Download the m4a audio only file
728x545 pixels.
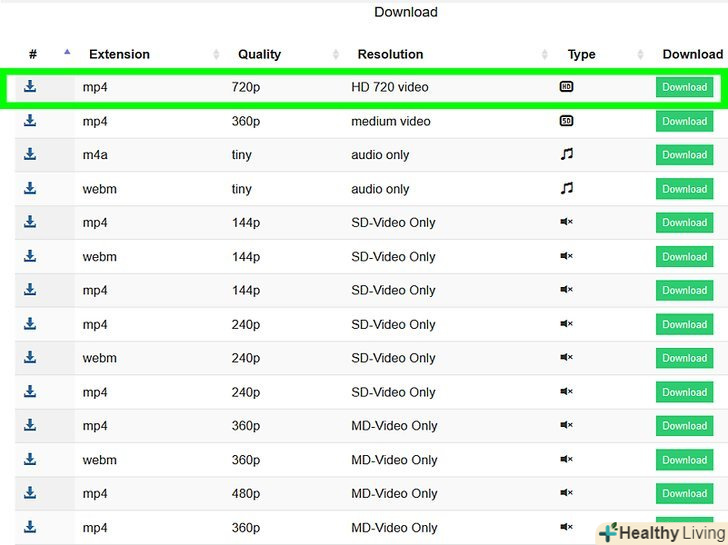684,155
